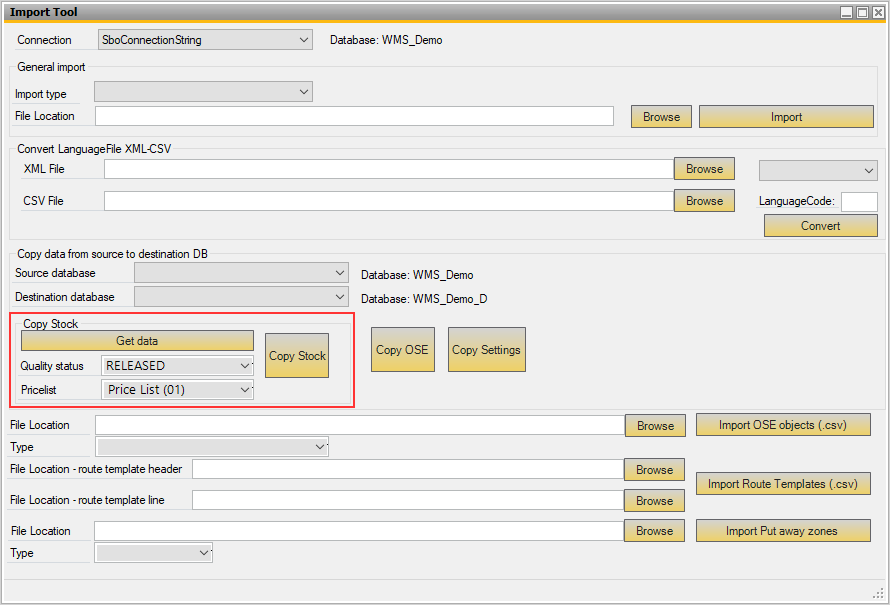Click the CSV File input field

(389, 201)
